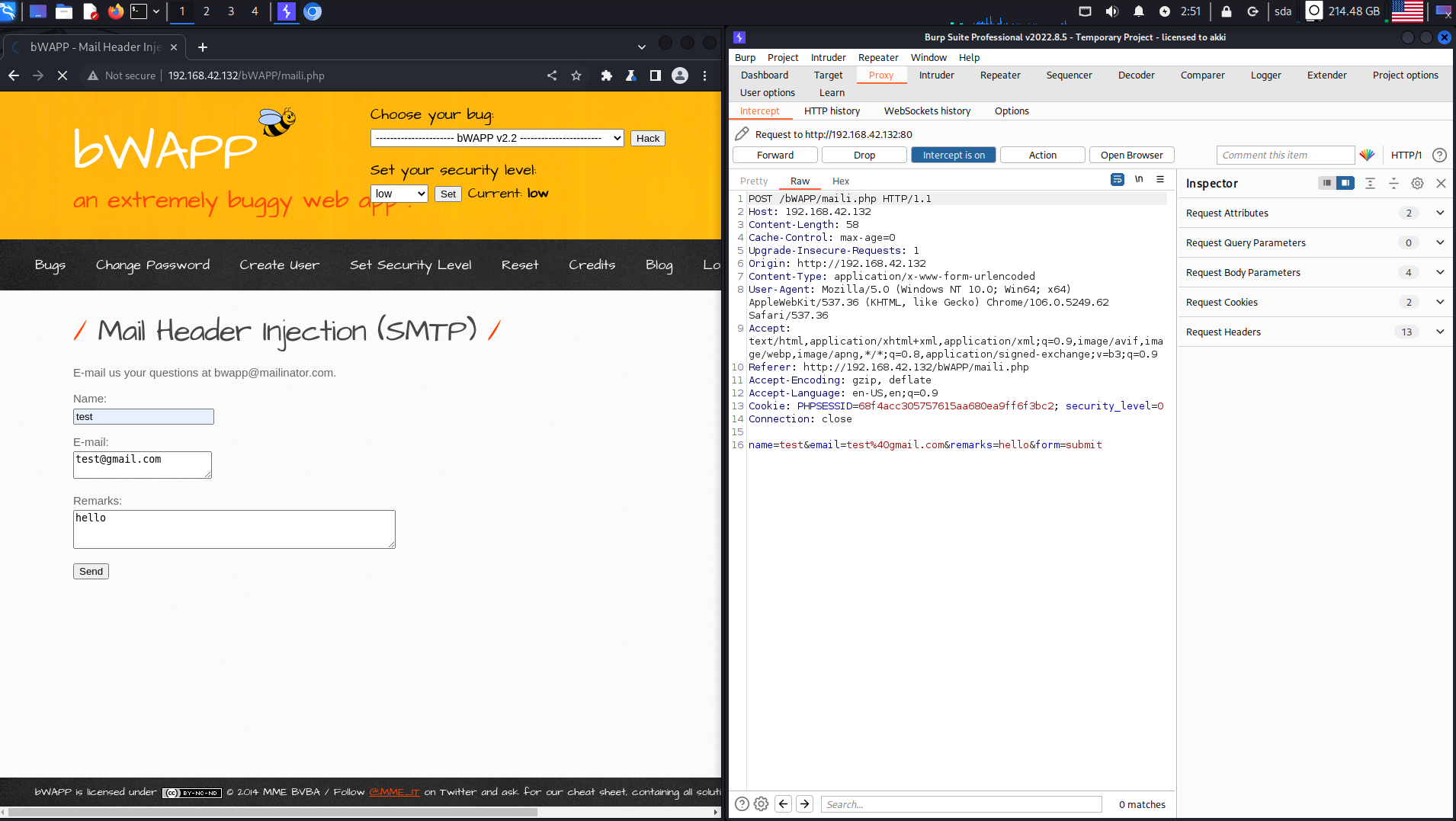Toggle the show non-printable characters \n icon
This screenshot has width=1456, height=821.
click(x=1139, y=180)
